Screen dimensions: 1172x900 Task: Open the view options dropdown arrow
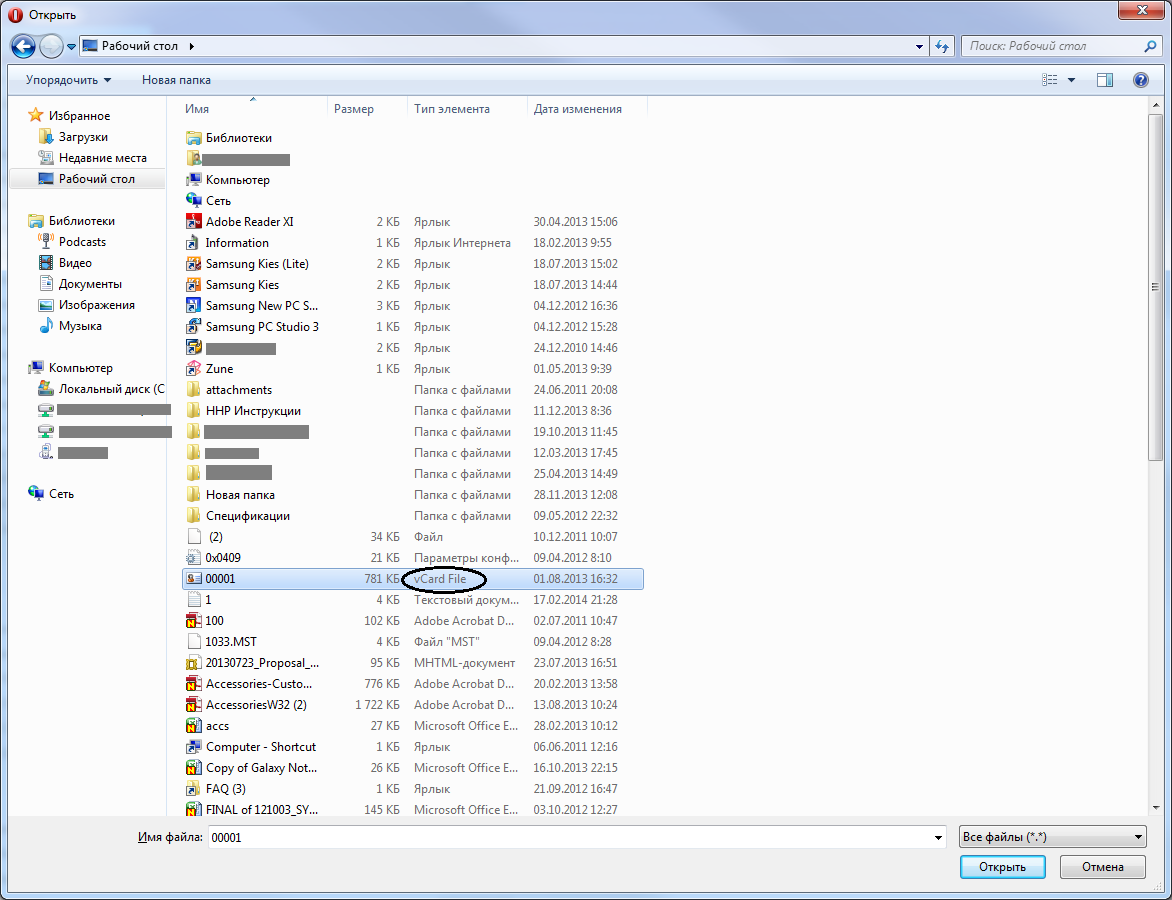coord(1071,80)
